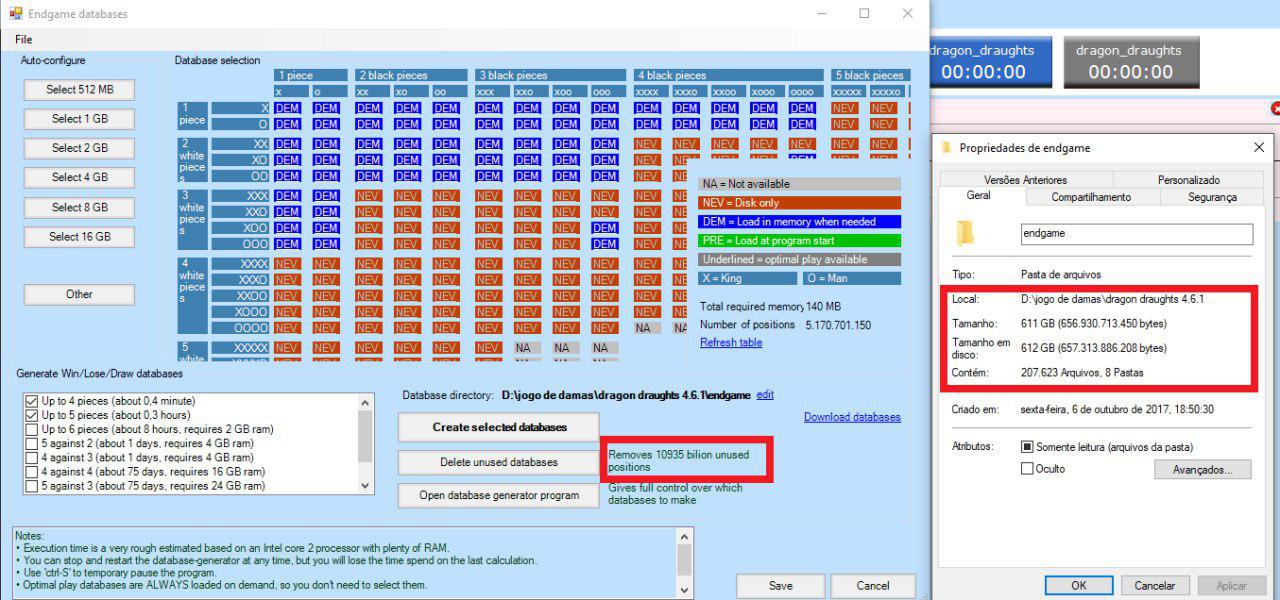Image resolution: width=1280 pixels, height=600 pixels.
Task: Open the Download databases link
Action: click(x=852, y=417)
